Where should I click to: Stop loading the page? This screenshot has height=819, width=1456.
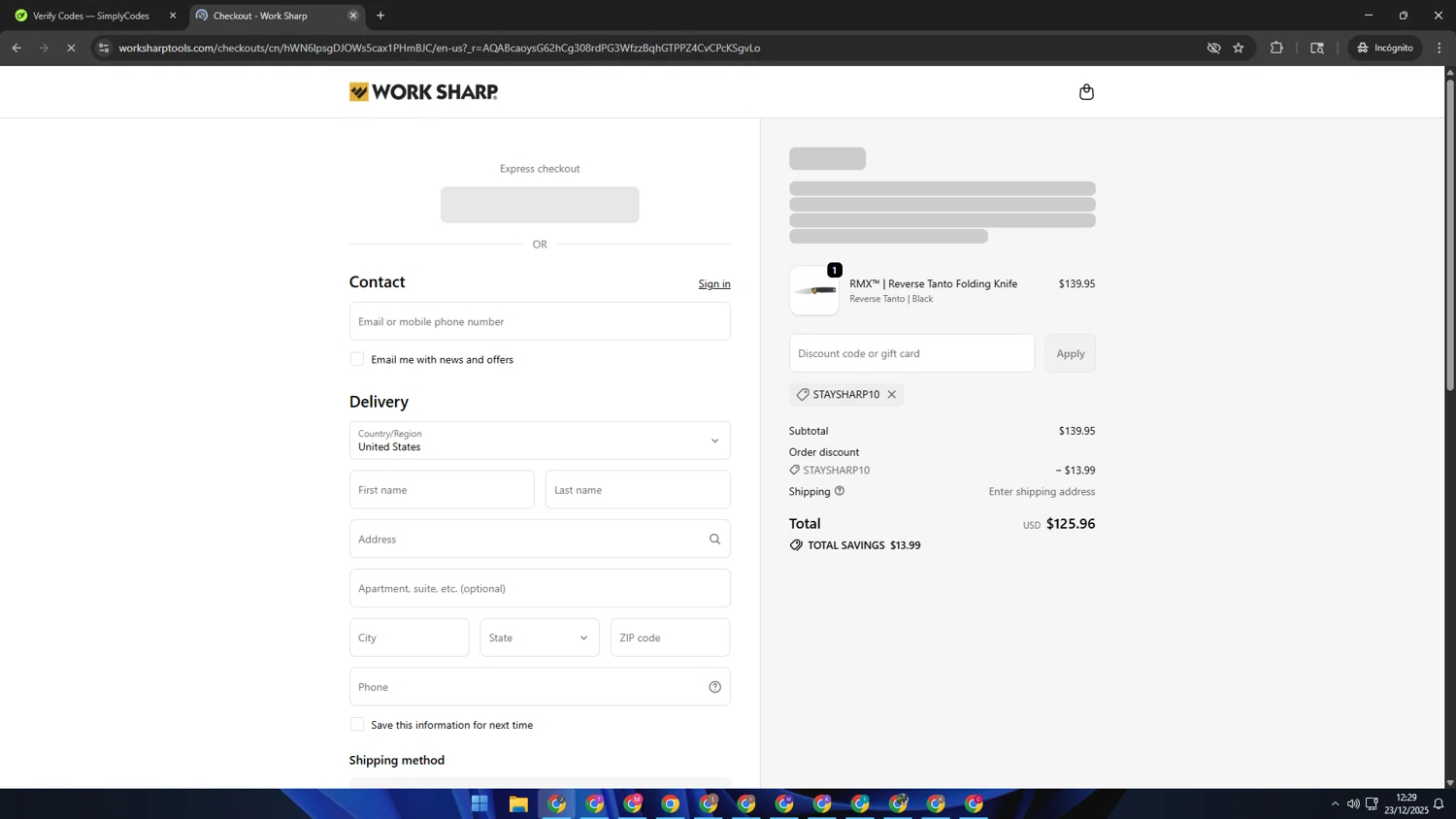point(71,48)
